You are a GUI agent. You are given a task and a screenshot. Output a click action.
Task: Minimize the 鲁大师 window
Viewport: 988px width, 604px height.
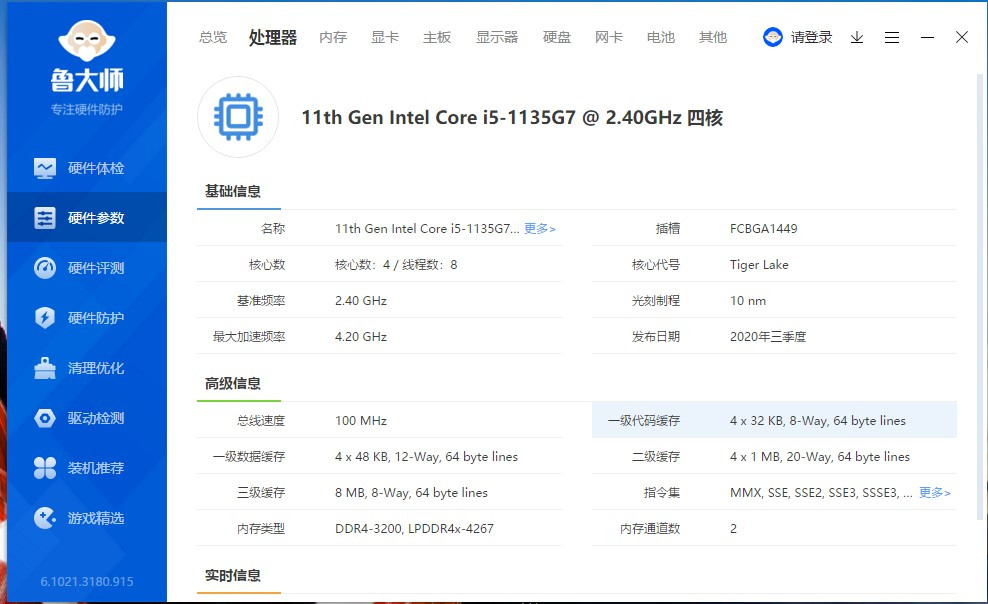pos(927,38)
